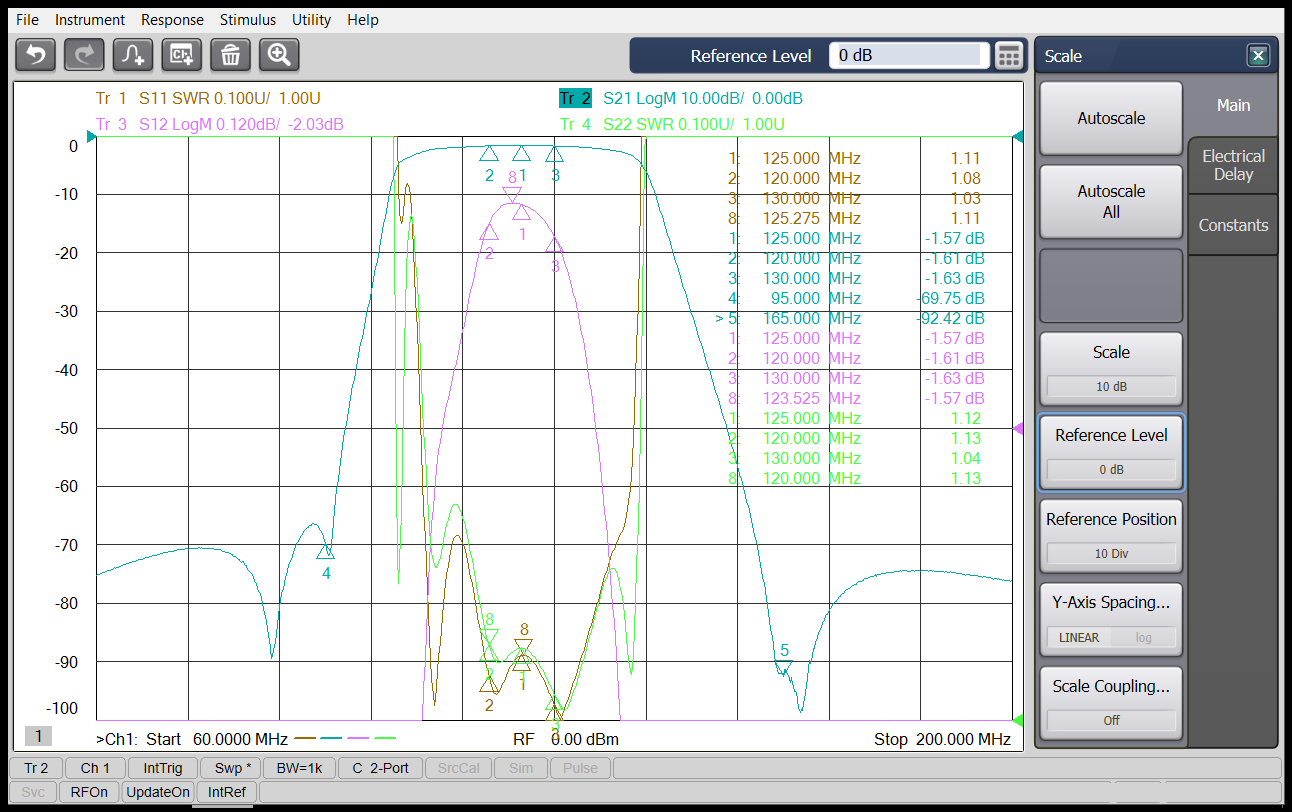Activate the magnifier zoom icon
The image size is (1292, 812).
click(279, 55)
